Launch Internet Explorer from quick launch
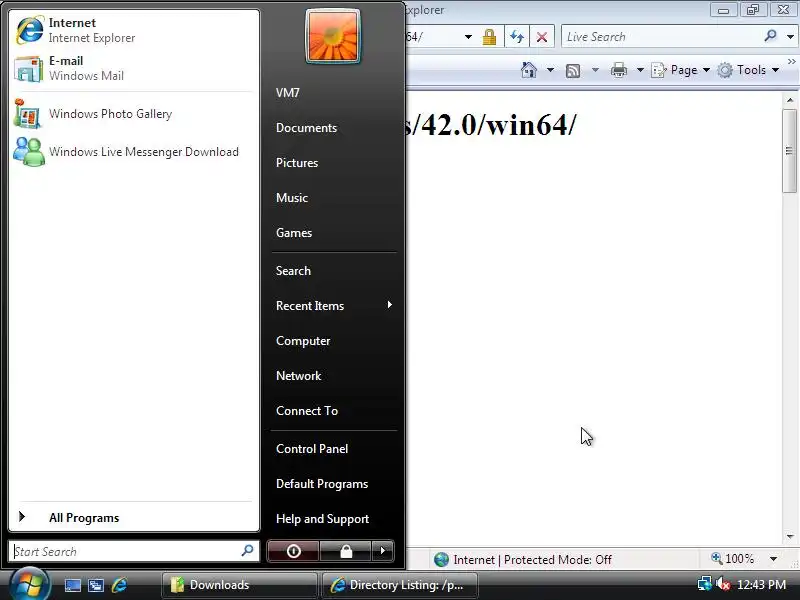The image size is (800, 600). 119,585
